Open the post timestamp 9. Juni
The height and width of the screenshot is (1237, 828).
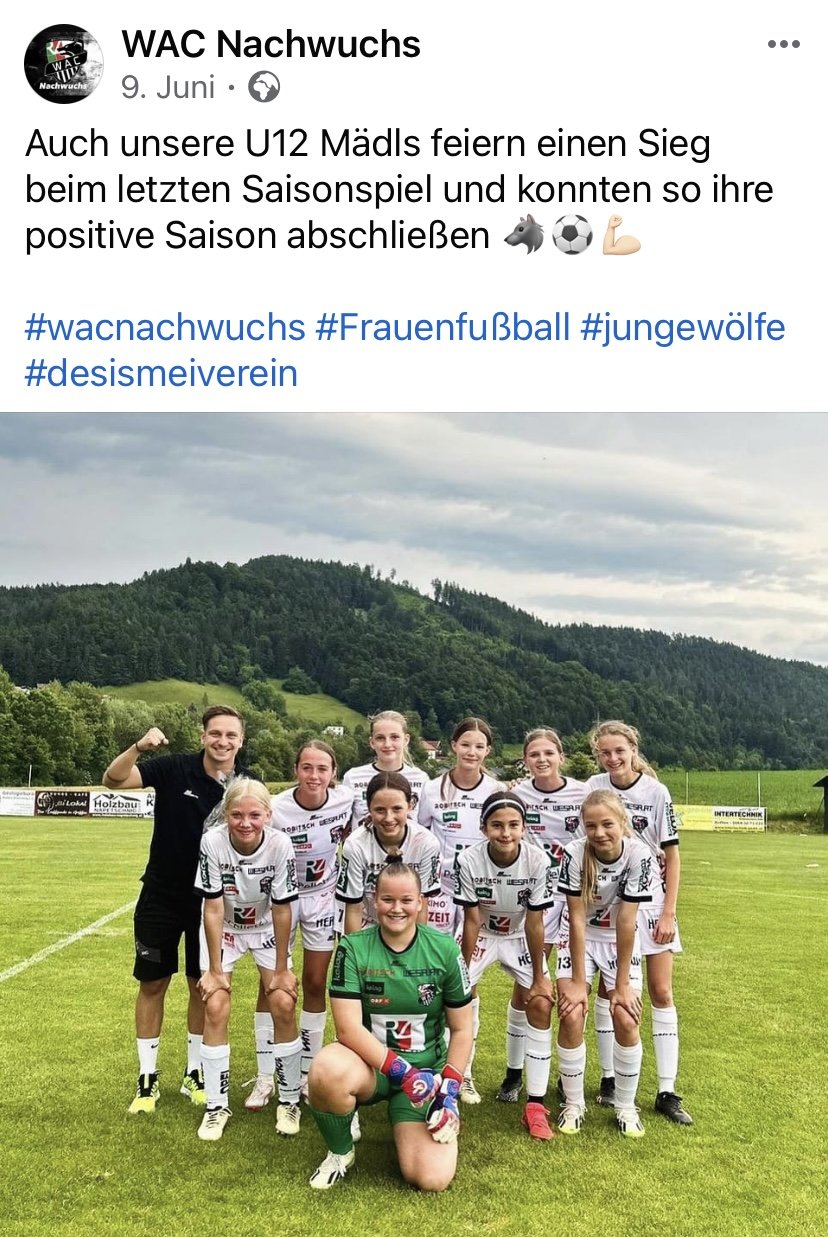click(168, 88)
